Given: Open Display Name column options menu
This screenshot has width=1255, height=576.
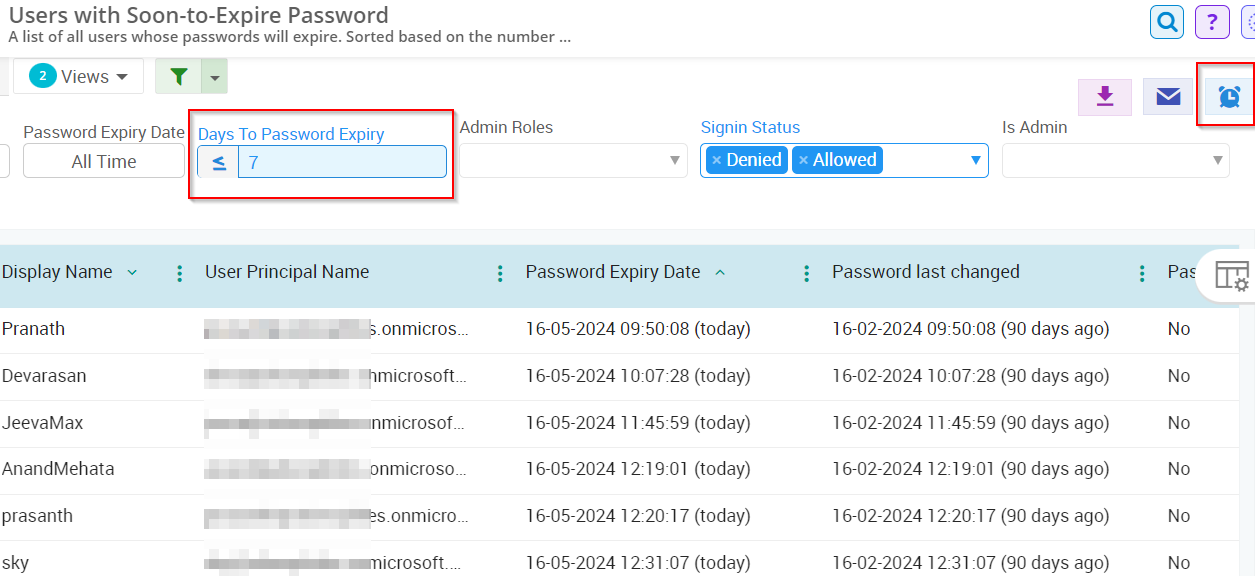Looking at the screenshot, I should pos(180,273).
